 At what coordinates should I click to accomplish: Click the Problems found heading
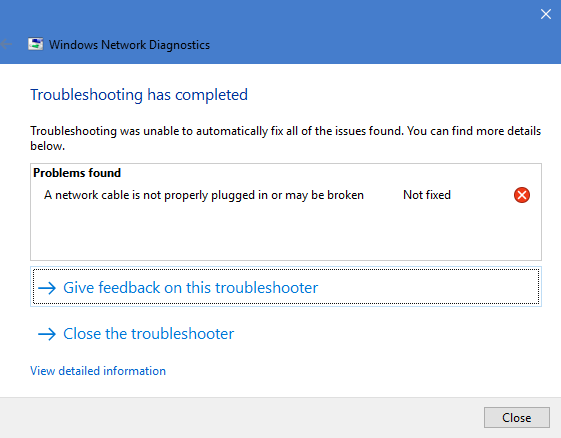[77, 173]
